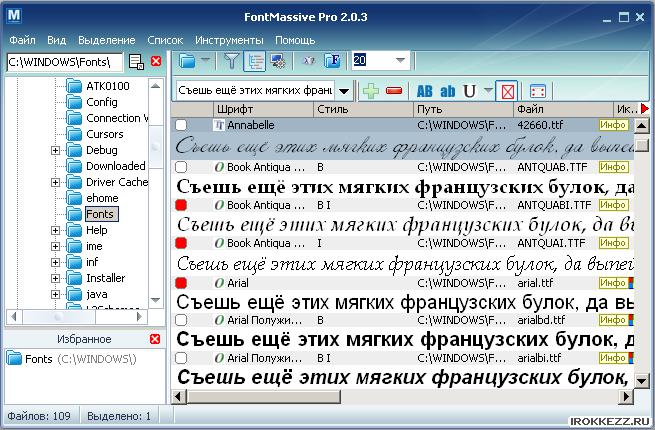The image size is (655, 430).
Task: Select the Cursors folder in tree
Action: (104, 134)
